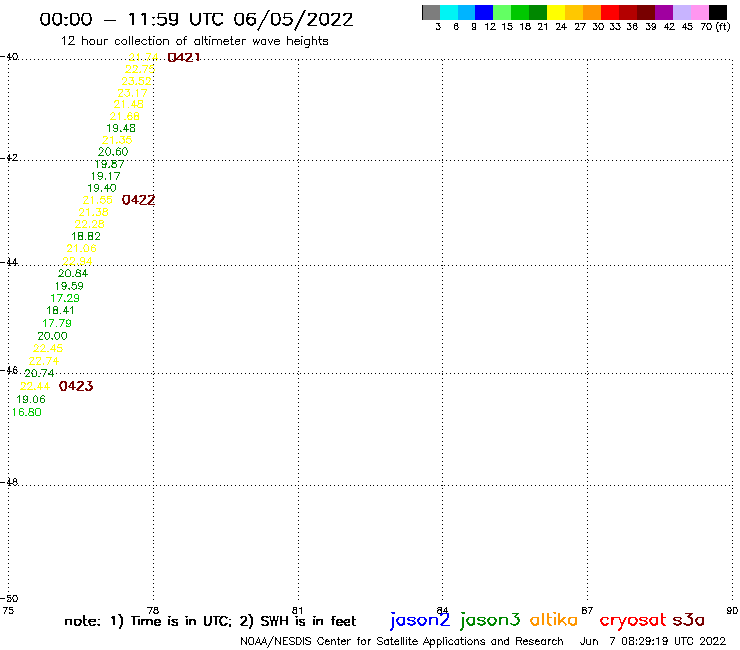Click the purple legend color swatch
Screen dimensions: 740x650
(664, 12)
